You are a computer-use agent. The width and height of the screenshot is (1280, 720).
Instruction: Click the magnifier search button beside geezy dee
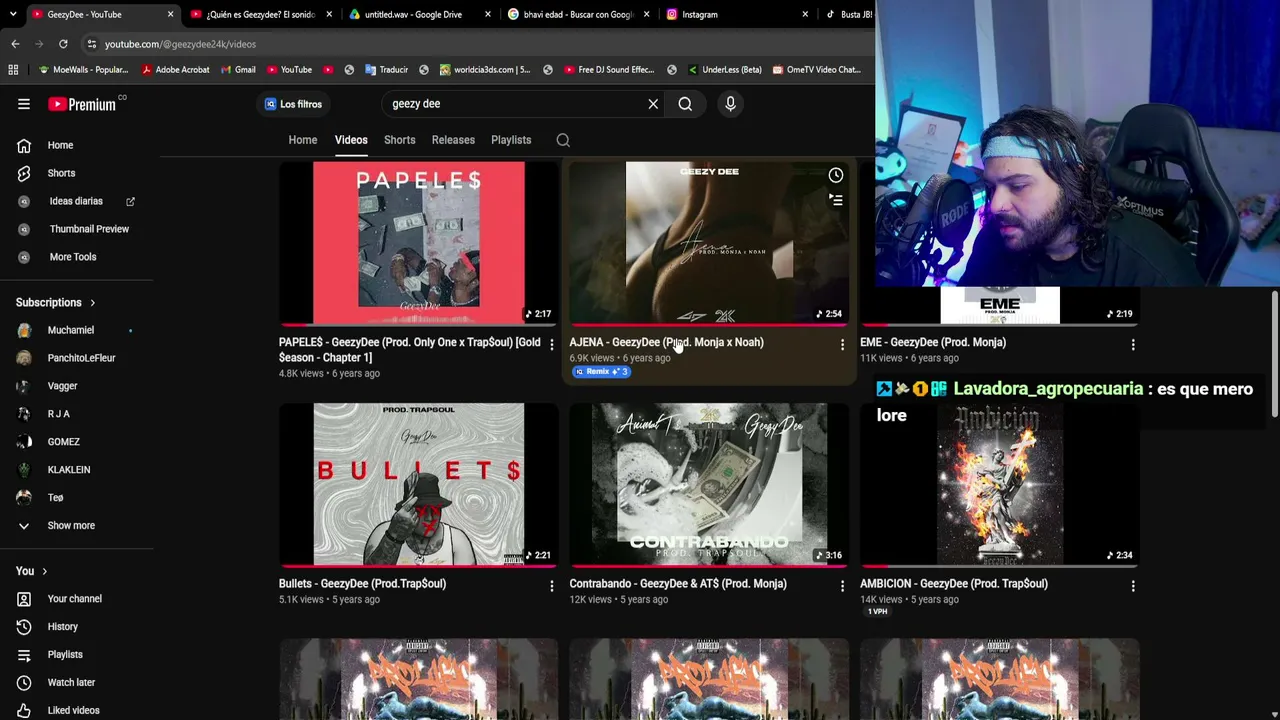pos(685,104)
